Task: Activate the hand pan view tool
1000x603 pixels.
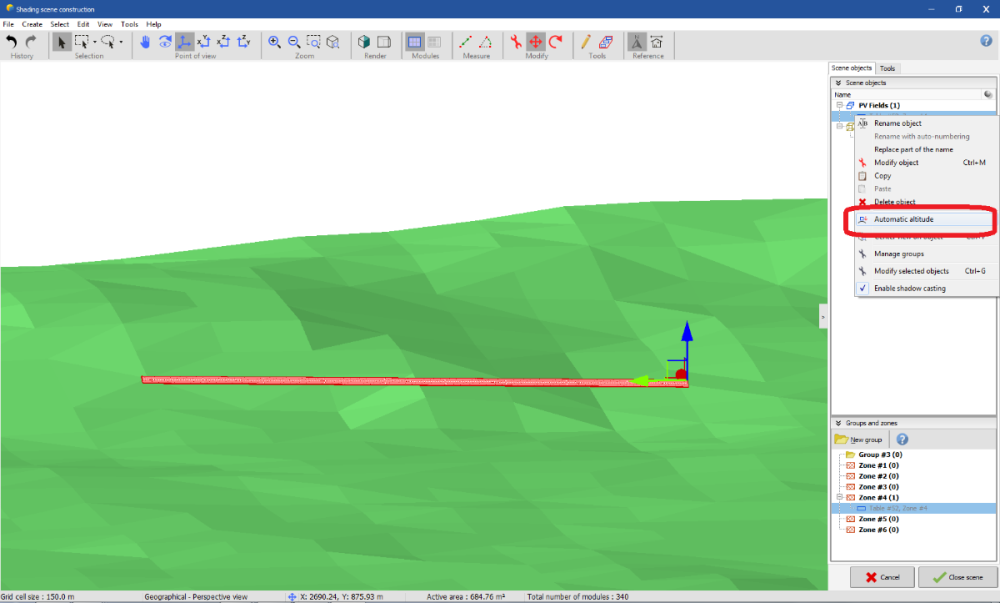Action: pyautogui.click(x=145, y=42)
